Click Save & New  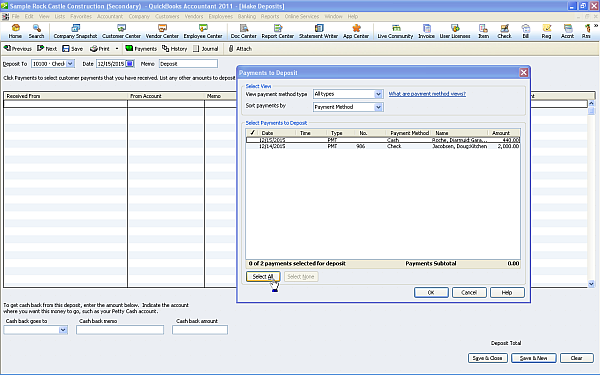533,358
